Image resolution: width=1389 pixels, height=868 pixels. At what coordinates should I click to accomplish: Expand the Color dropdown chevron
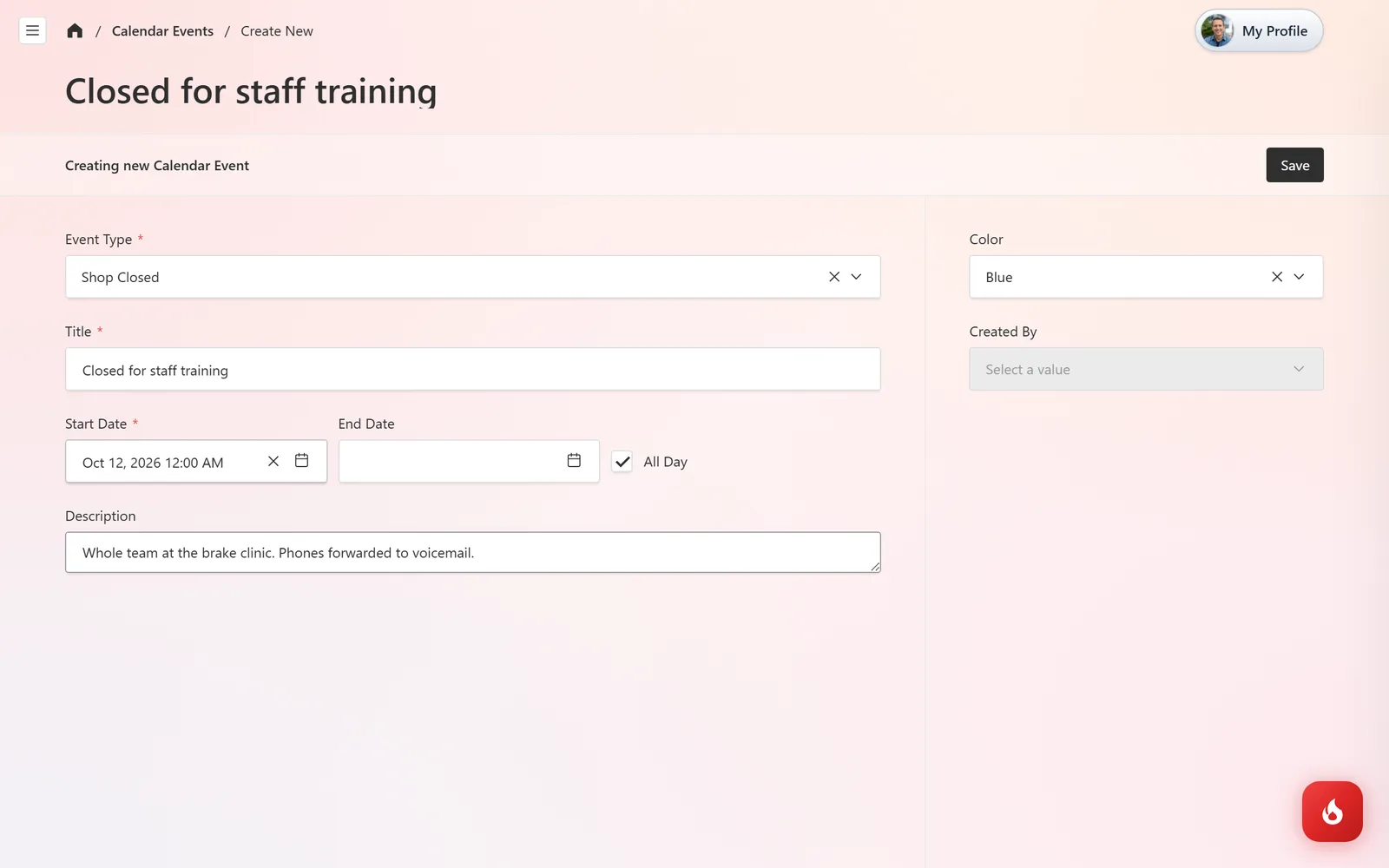click(1299, 277)
